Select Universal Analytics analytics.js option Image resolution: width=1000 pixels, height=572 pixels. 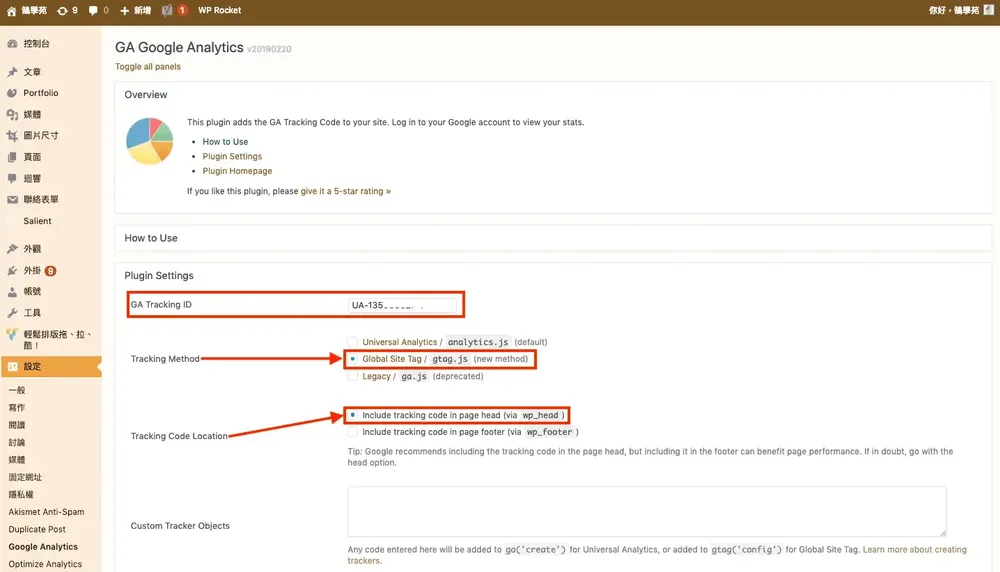click(353, 342)
